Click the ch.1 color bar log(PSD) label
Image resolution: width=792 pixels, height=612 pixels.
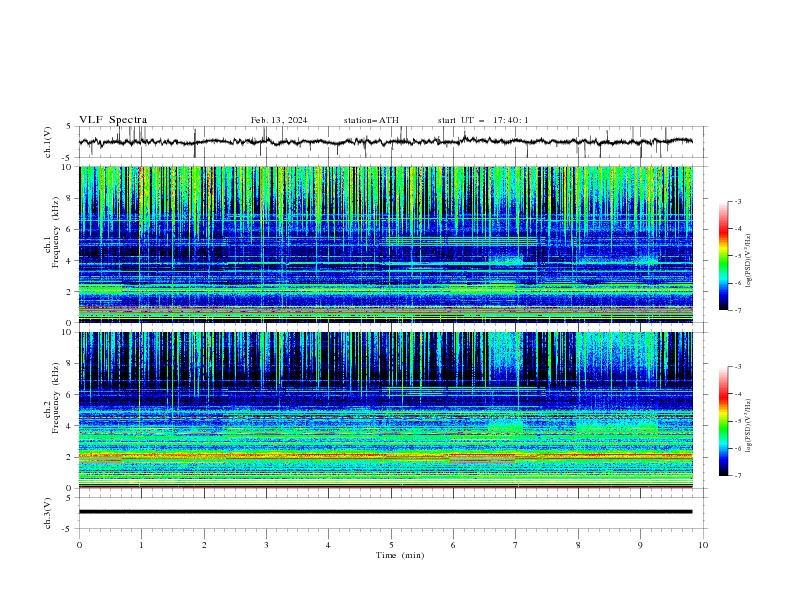(749, 261)
